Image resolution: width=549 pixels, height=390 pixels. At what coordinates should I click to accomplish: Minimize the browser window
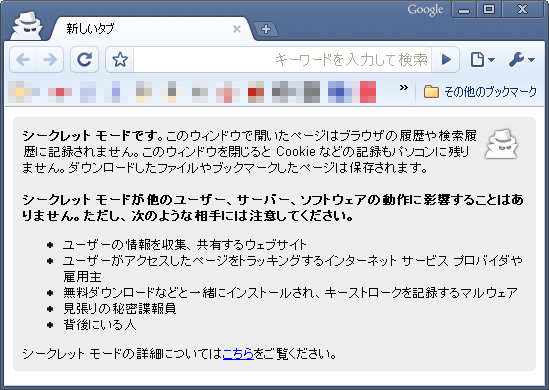[464, 9]
